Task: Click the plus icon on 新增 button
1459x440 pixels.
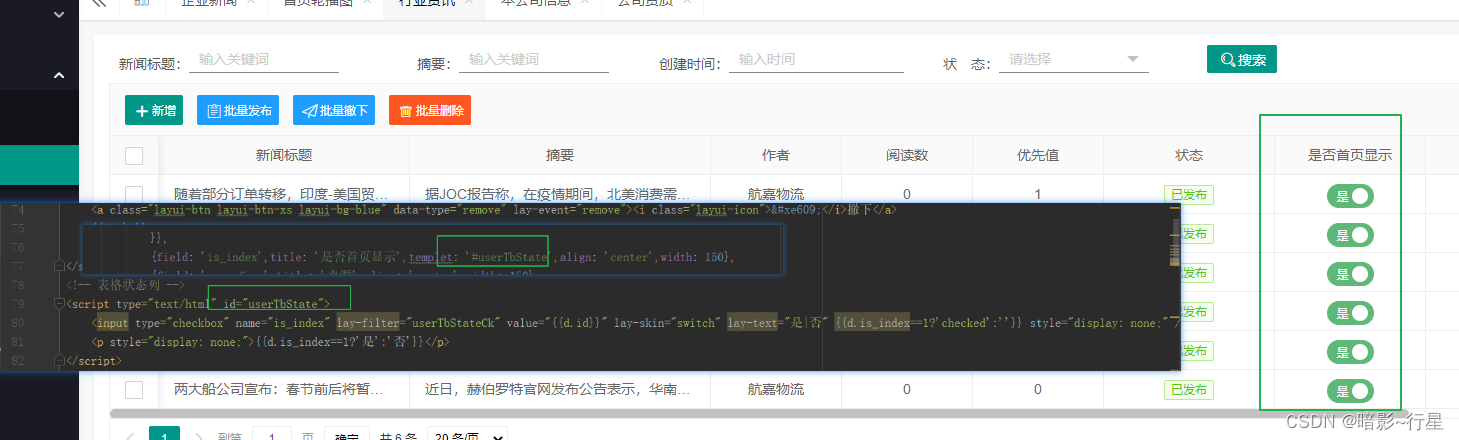Action: pos(140,111)
